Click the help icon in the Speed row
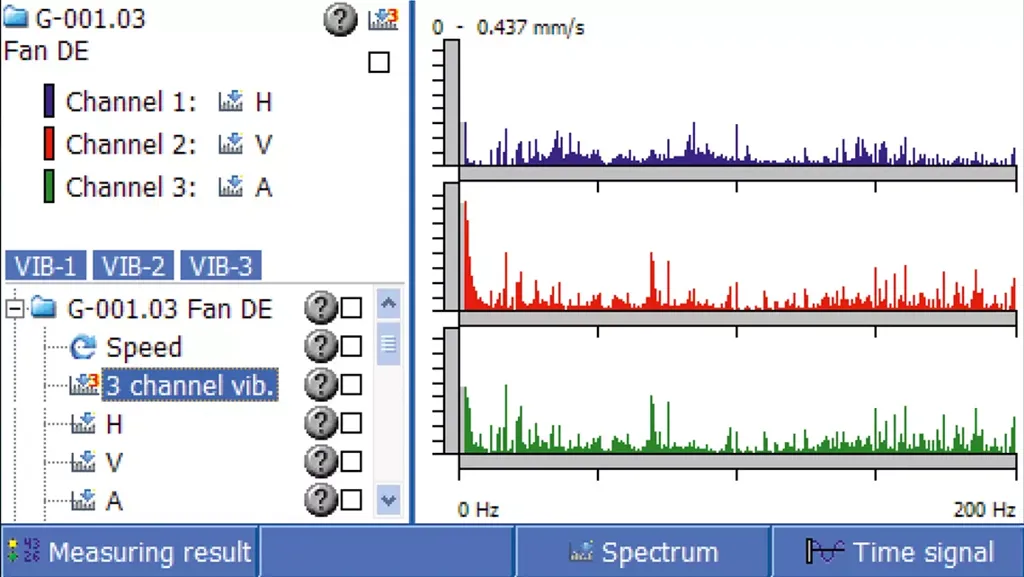1024x577 pixels. (x=319, y=347)
